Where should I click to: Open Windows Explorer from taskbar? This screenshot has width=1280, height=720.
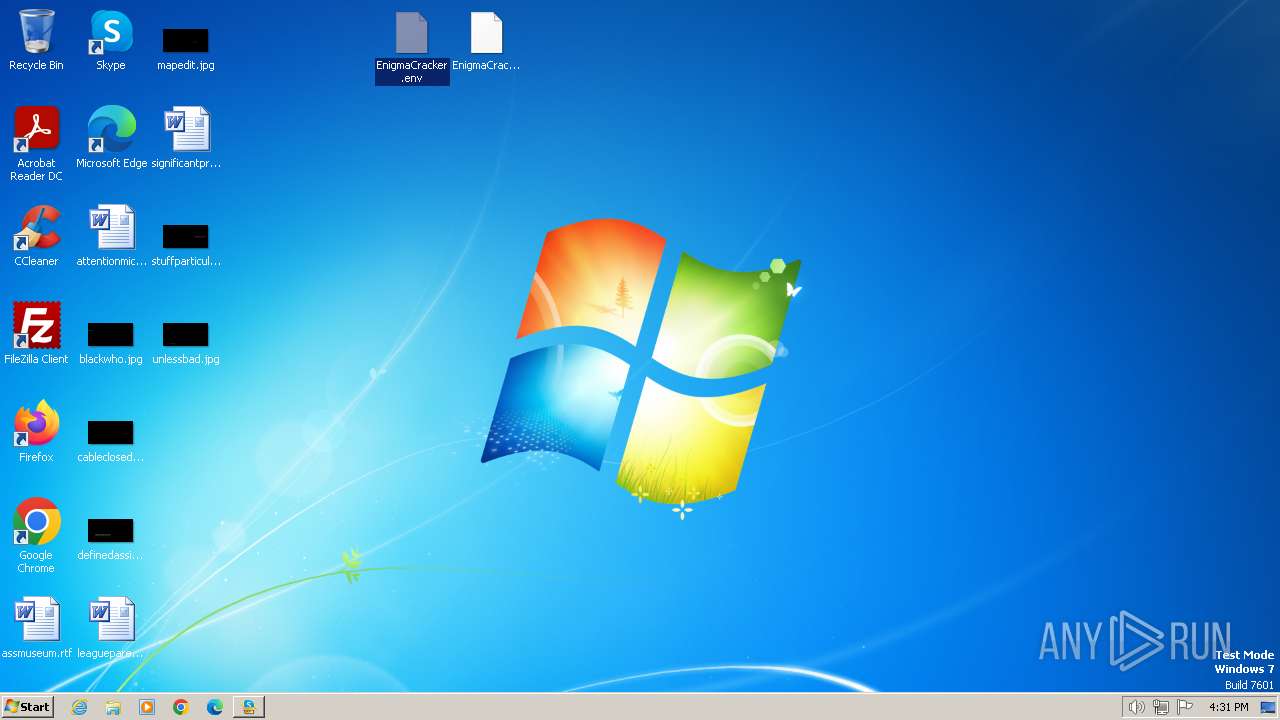coord(113,707)
